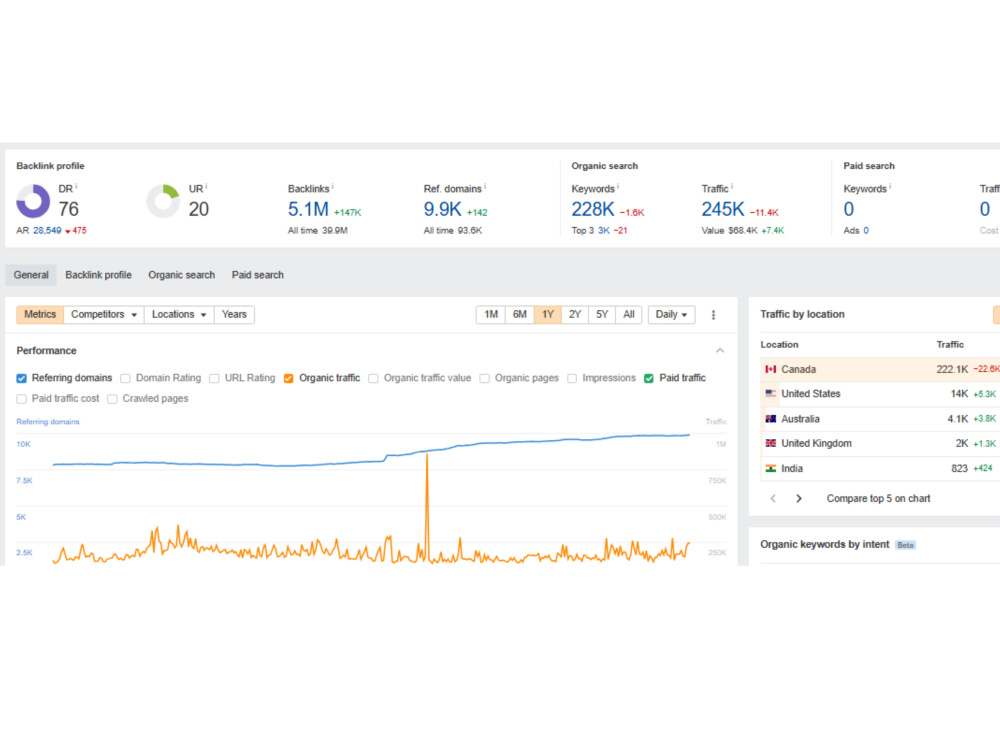Screen dimensions: 1000x750
Task: Select United Kingdom 2K traffic value
Action: coord(962,443)
